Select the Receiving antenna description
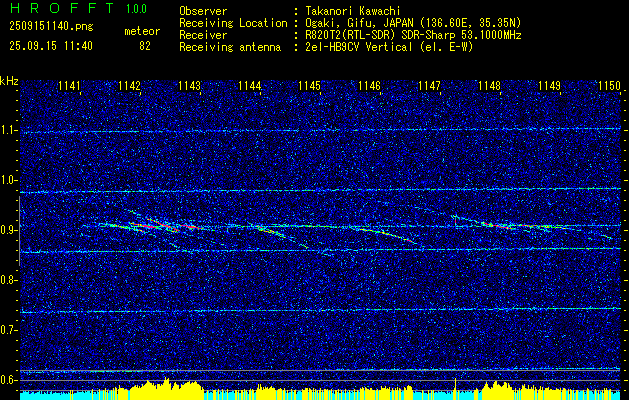 [389, 47]
